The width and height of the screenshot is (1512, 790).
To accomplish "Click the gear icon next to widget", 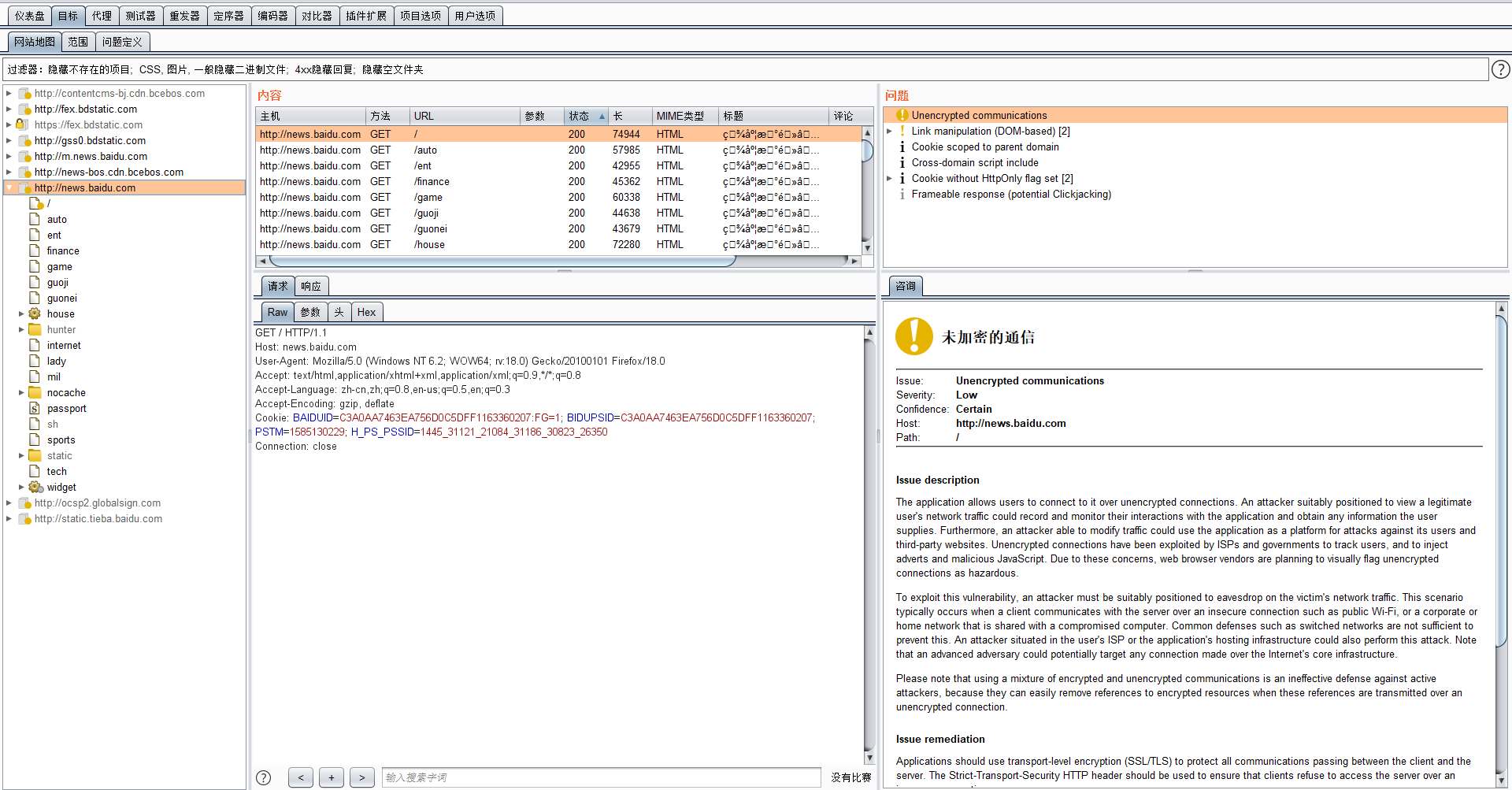I will tap(35, 487).
